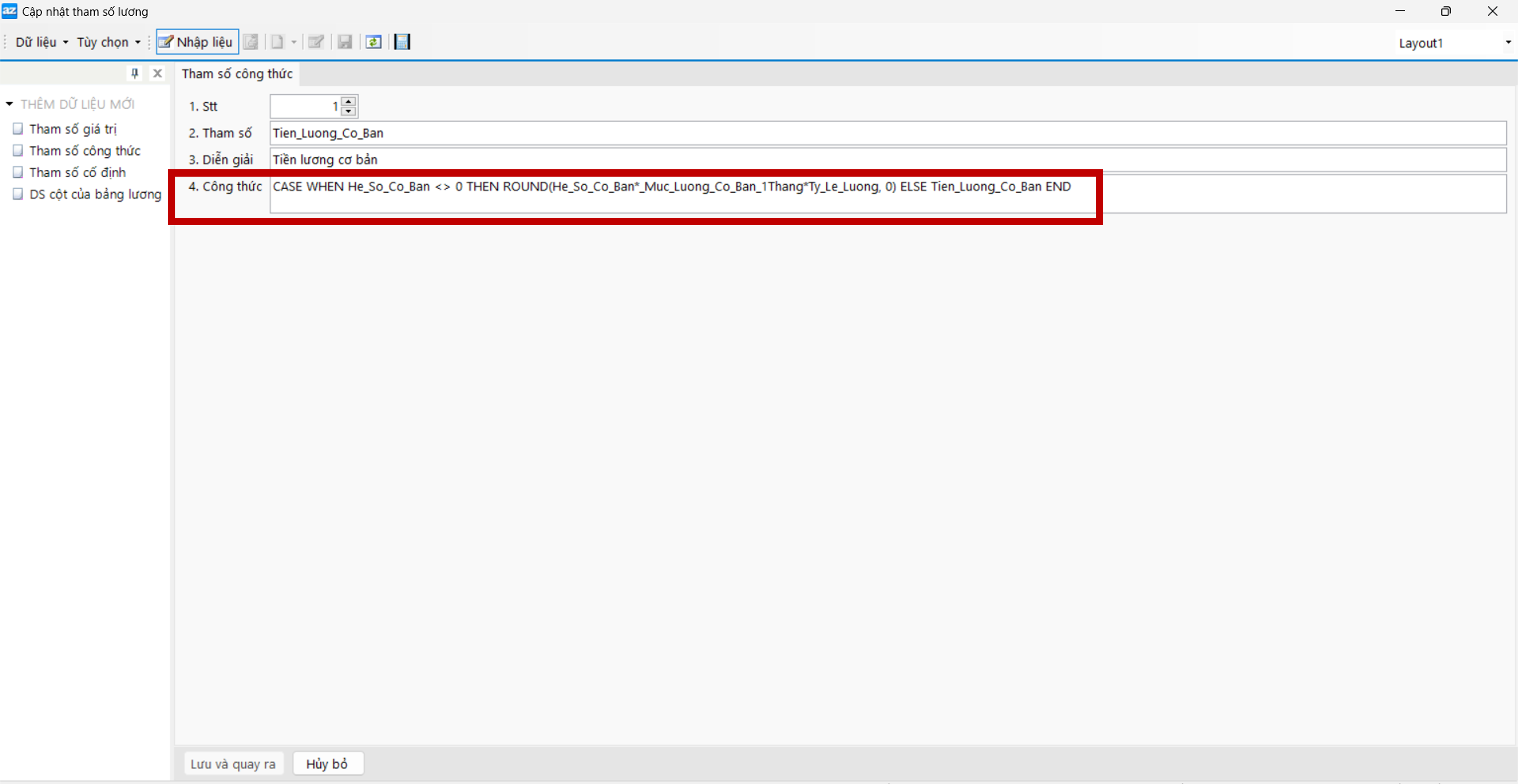Check DS cột của bảng lương box
This screenshot has height=784, width=1518.
pos(18,194)
